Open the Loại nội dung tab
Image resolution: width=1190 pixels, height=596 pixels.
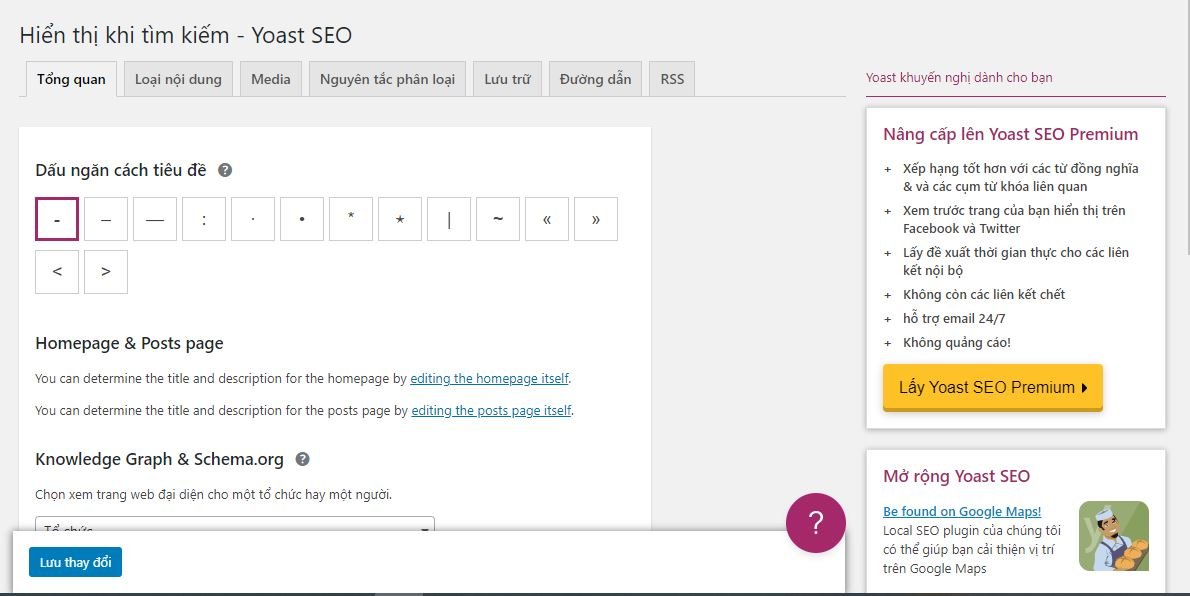tap(178, 79)
